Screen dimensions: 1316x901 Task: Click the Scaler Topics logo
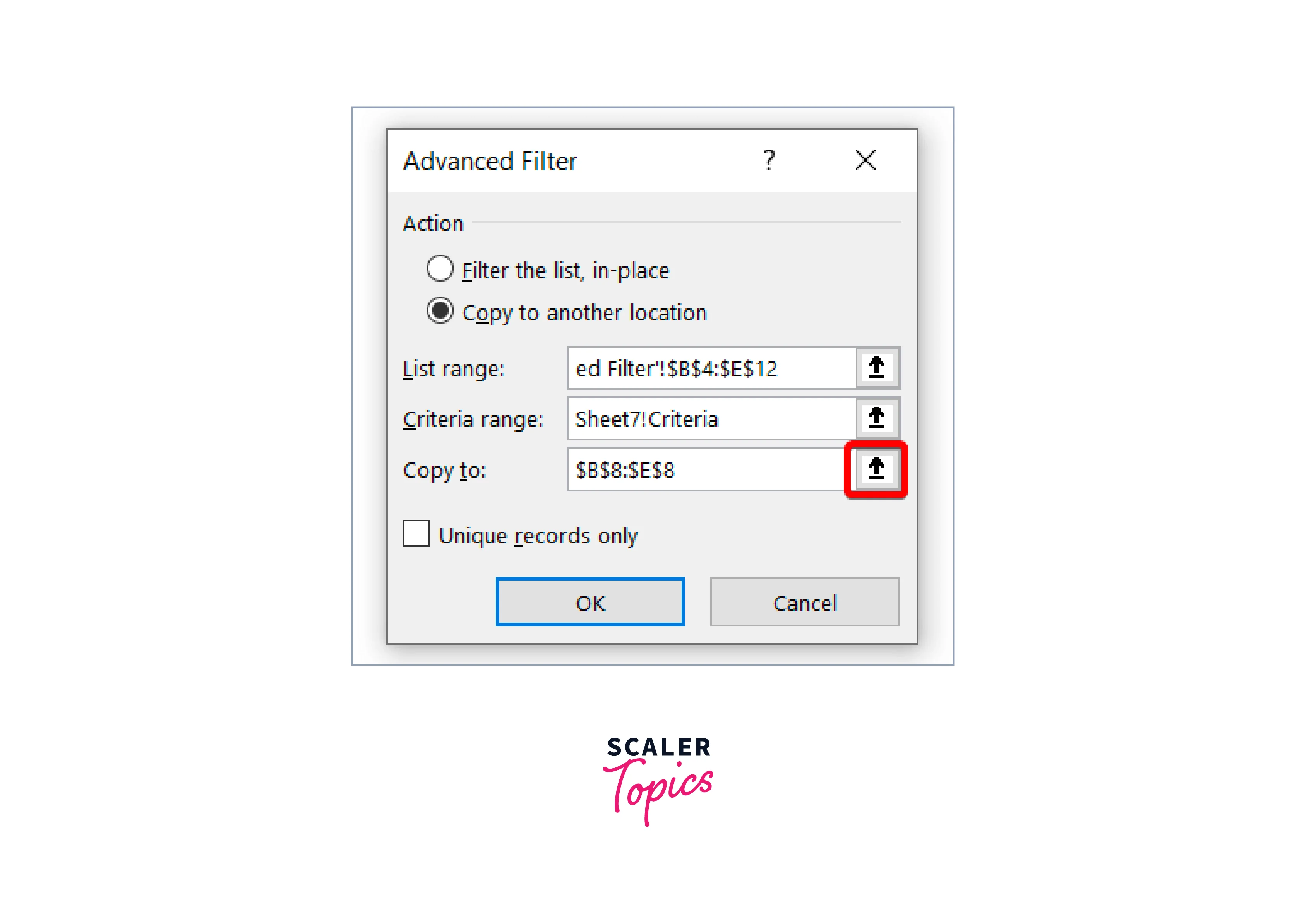658,781
